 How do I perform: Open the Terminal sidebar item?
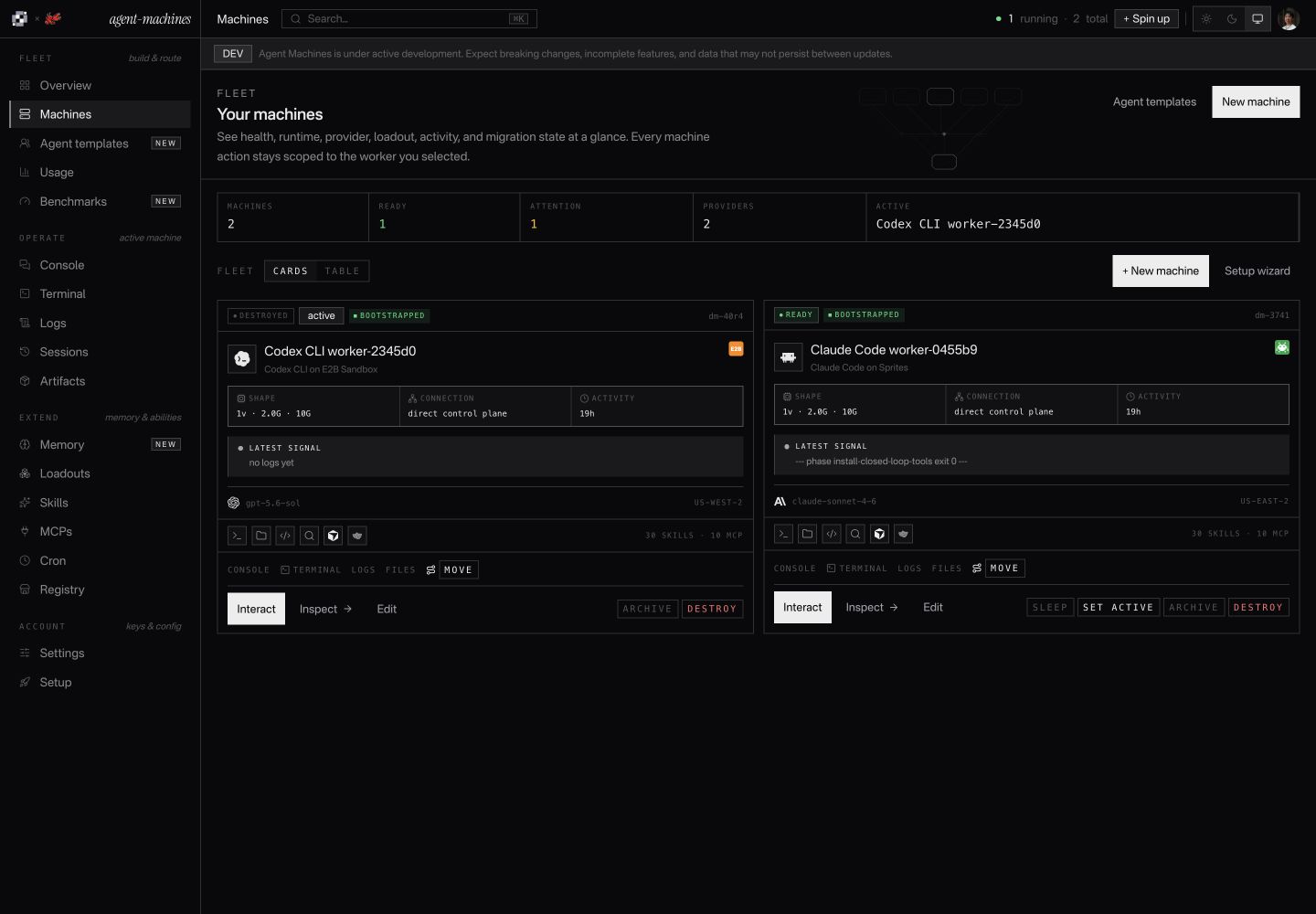100,293
